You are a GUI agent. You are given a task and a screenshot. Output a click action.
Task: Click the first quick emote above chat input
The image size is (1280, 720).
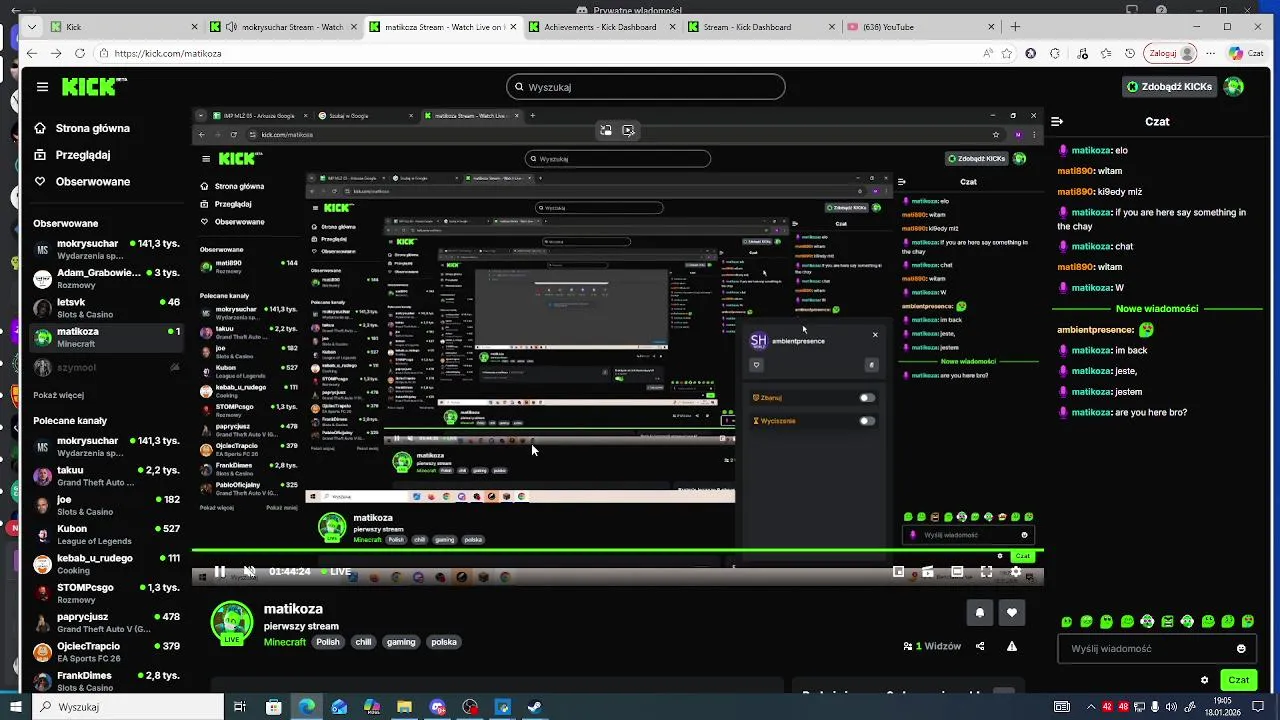pyautogui.click(x=1067, y=622)
